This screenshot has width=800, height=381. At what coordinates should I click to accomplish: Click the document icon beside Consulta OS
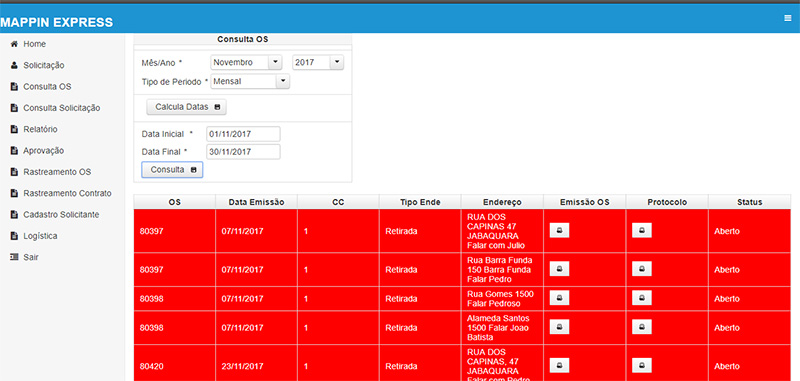14,87
